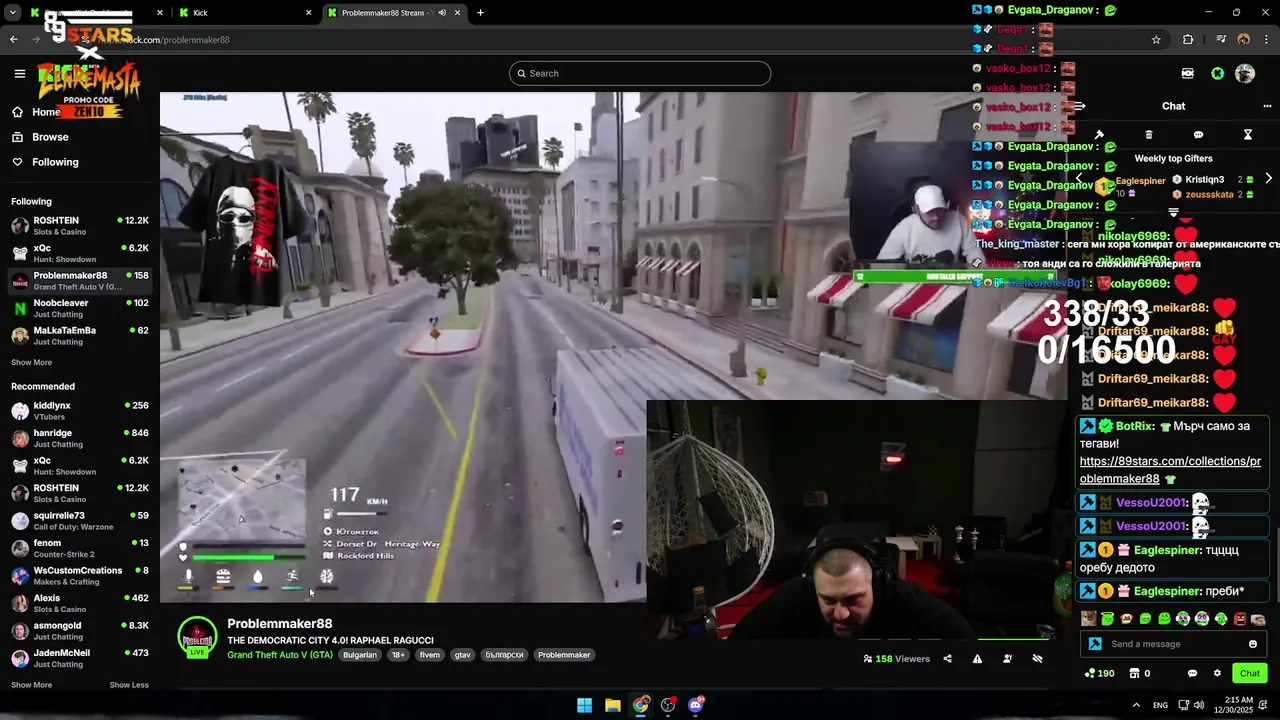Open asmongold recommended channel

click(x=80, y=631)
